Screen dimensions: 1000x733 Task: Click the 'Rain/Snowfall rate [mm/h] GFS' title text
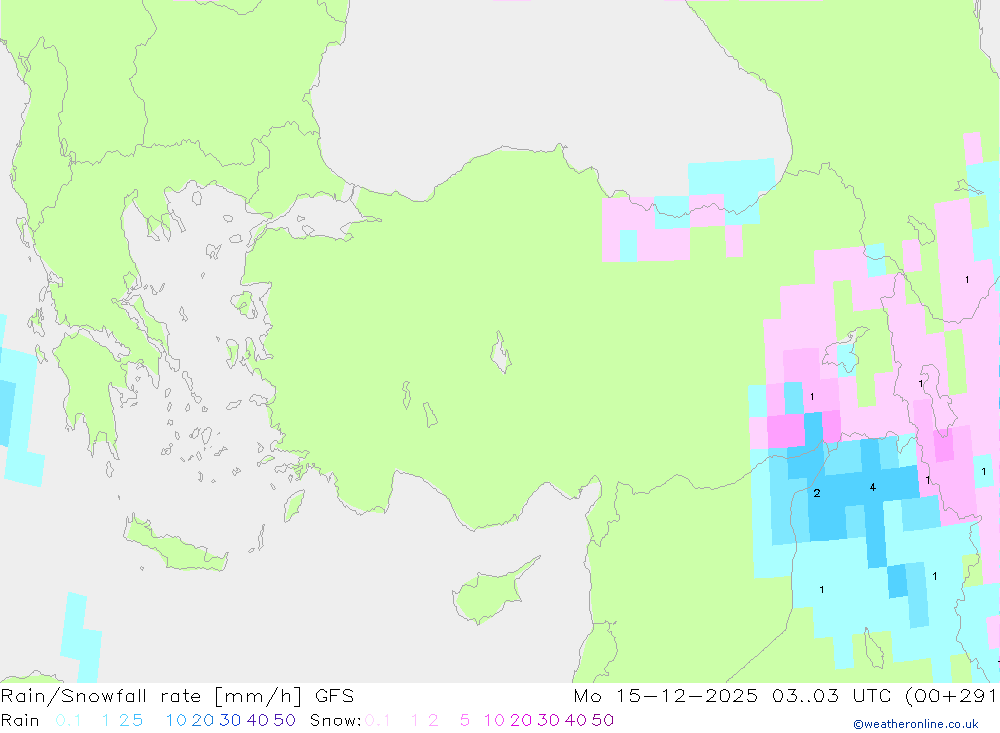177,695
